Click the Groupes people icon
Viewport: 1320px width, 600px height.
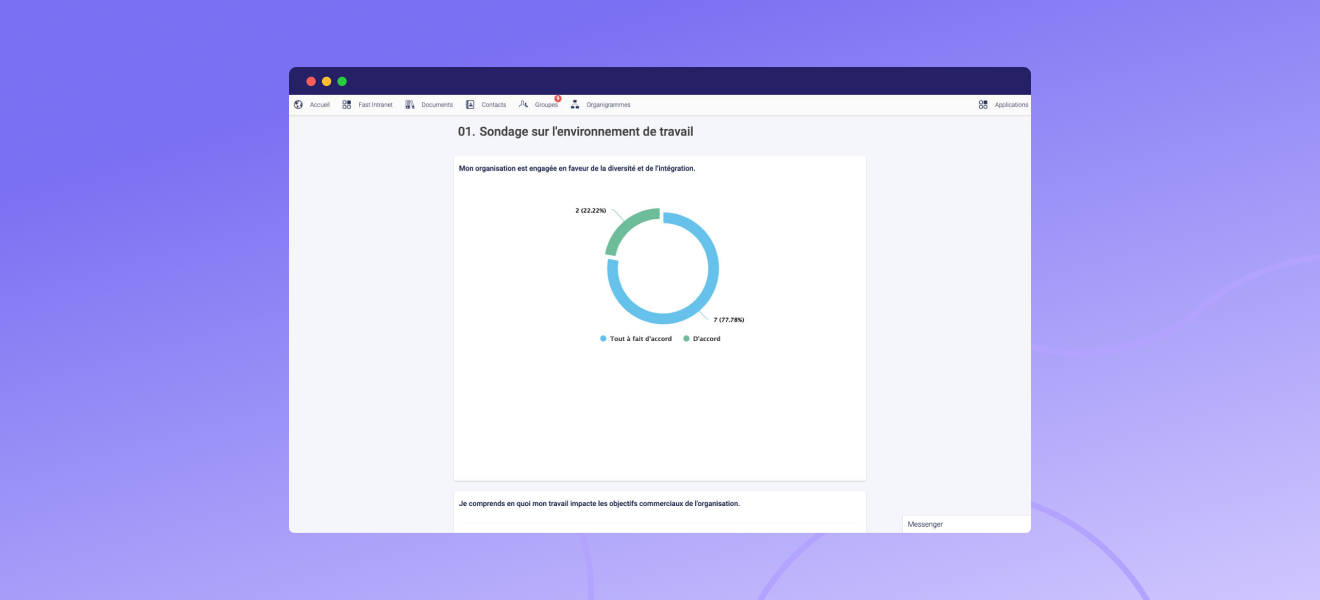(523, 105)
